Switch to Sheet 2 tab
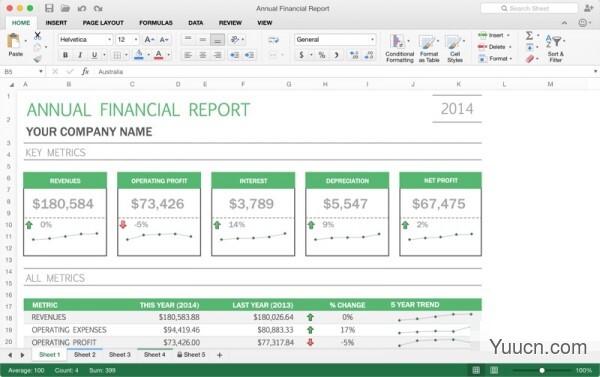Image resolution: width=600 pixels, height=377 pixels. click(85, 355)
